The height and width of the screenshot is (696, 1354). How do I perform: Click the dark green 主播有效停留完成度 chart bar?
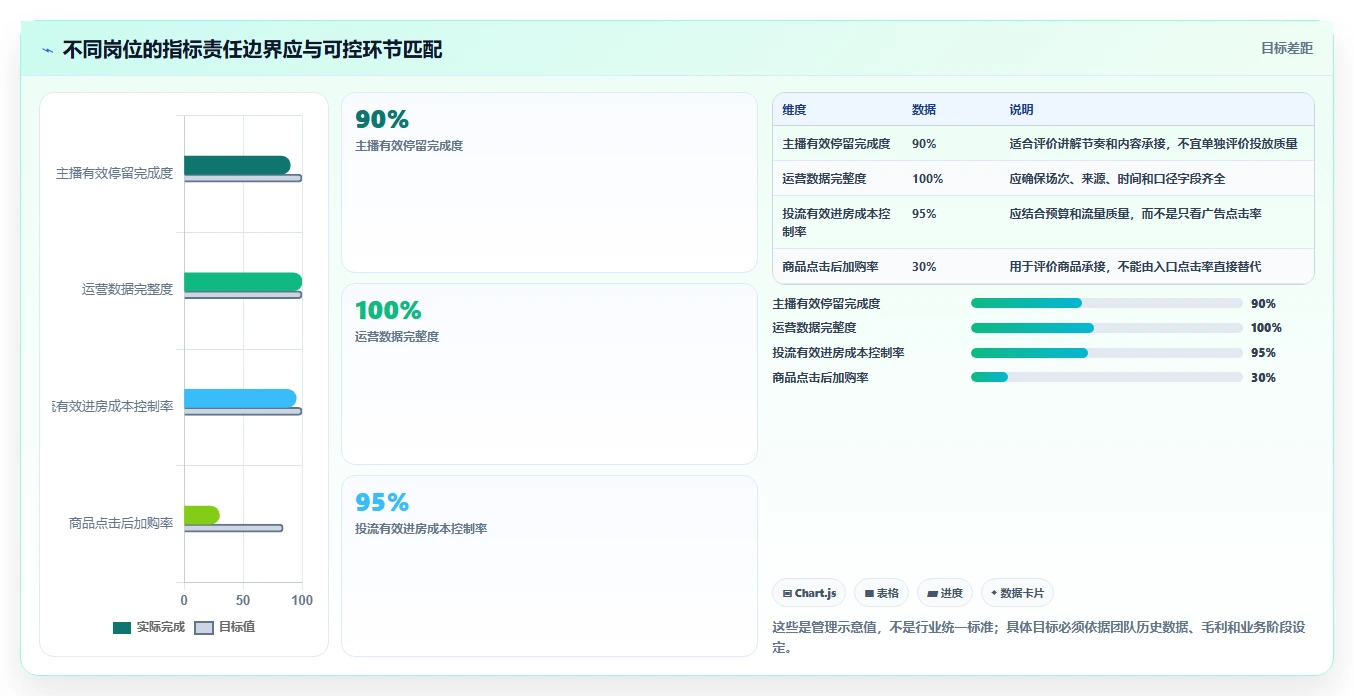[x=237, y=165]
